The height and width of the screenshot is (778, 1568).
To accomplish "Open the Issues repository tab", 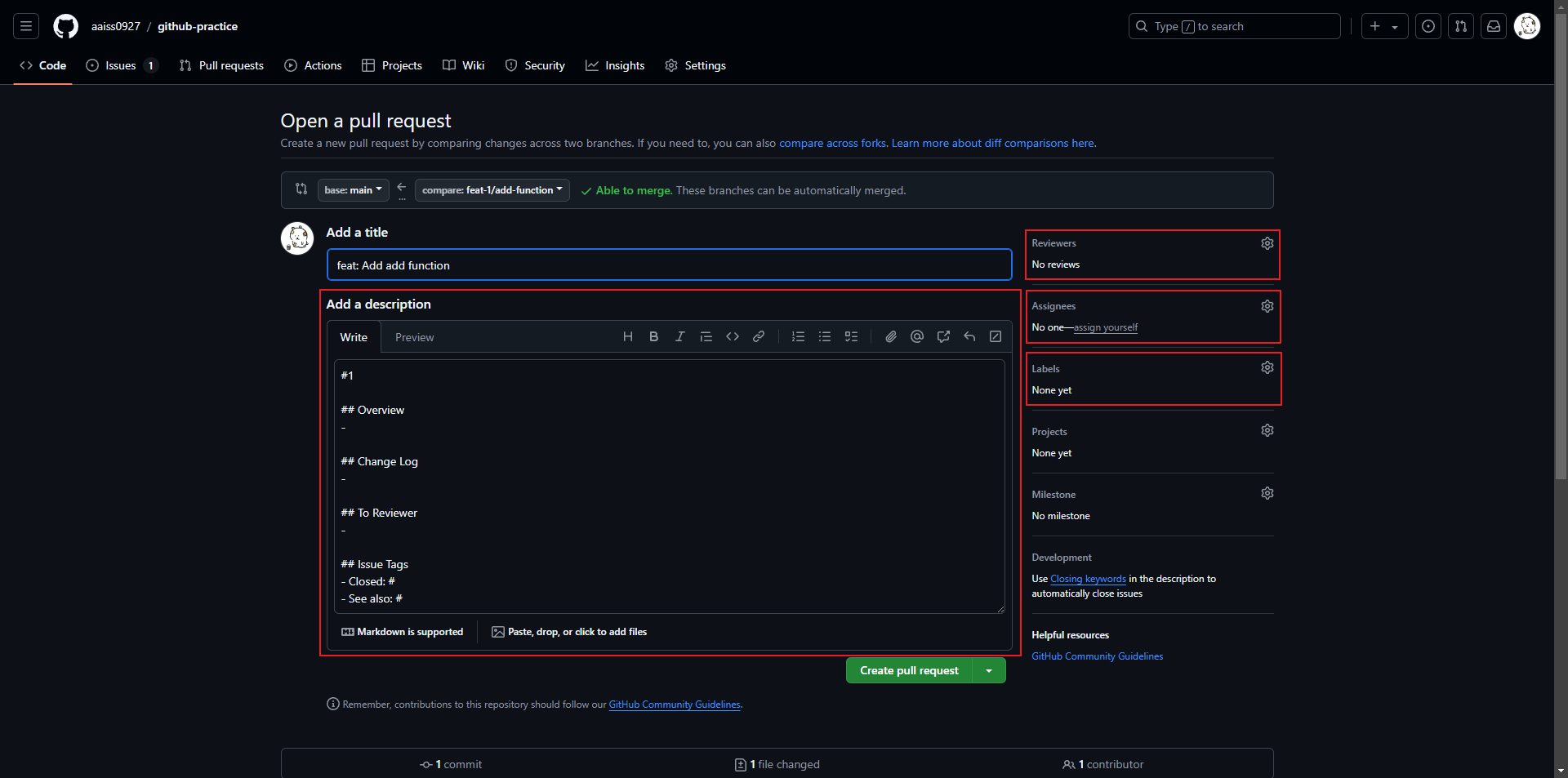I will click(122, 65).
